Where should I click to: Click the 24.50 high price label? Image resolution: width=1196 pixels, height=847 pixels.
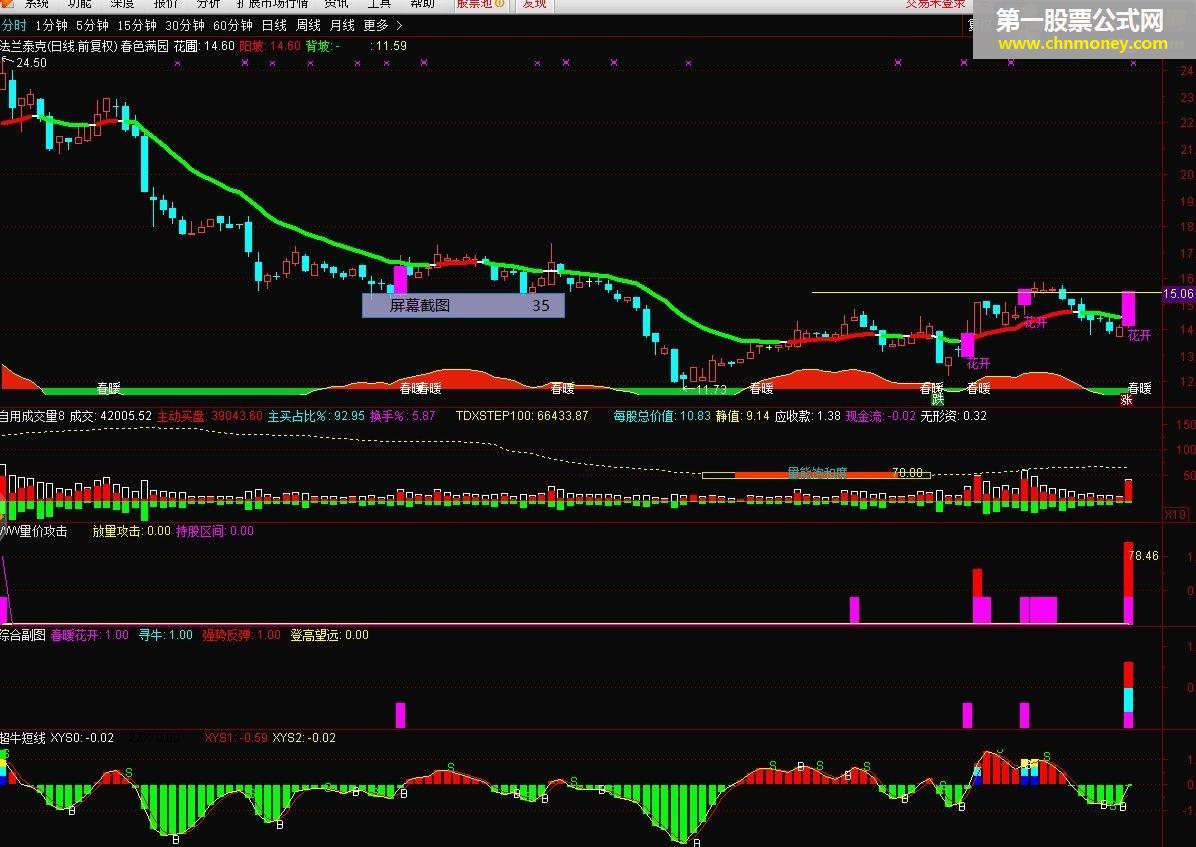(x=31, y=63)
